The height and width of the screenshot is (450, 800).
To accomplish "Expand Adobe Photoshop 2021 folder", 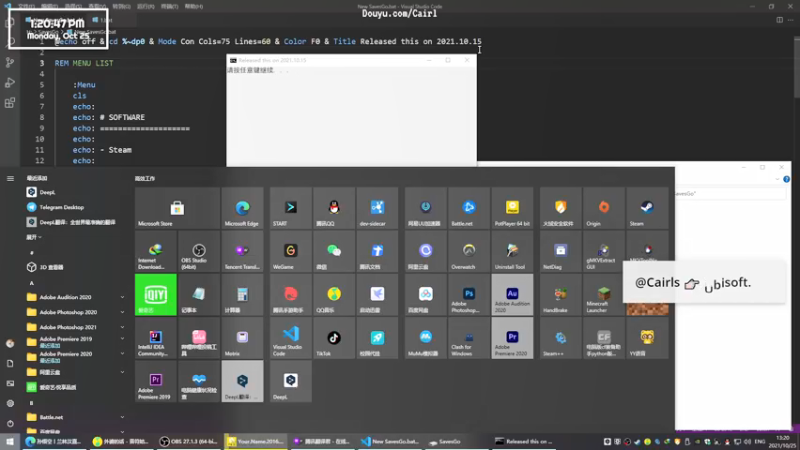I will point(76,327).
